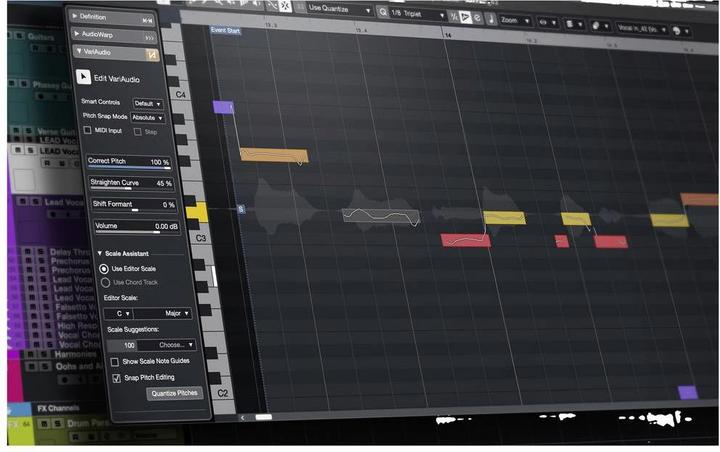Click grid icon left of Use Quantize

click(x=300, y=7)
